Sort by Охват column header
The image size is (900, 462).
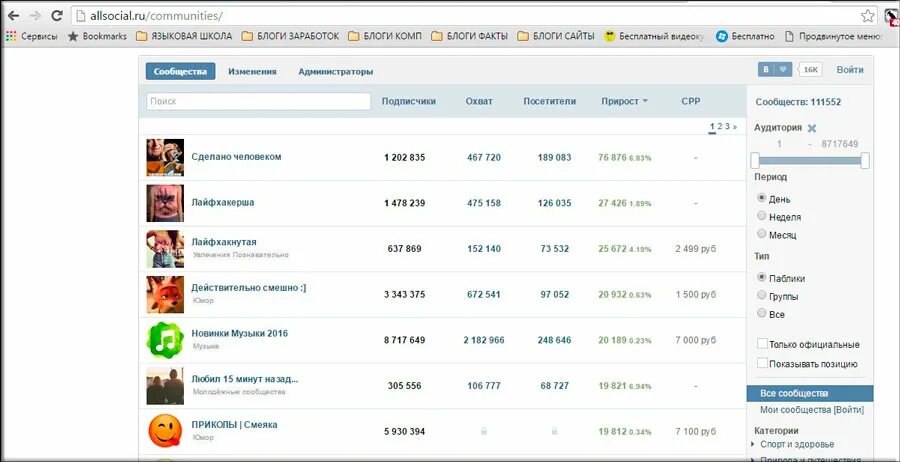[x=479, y=101]
